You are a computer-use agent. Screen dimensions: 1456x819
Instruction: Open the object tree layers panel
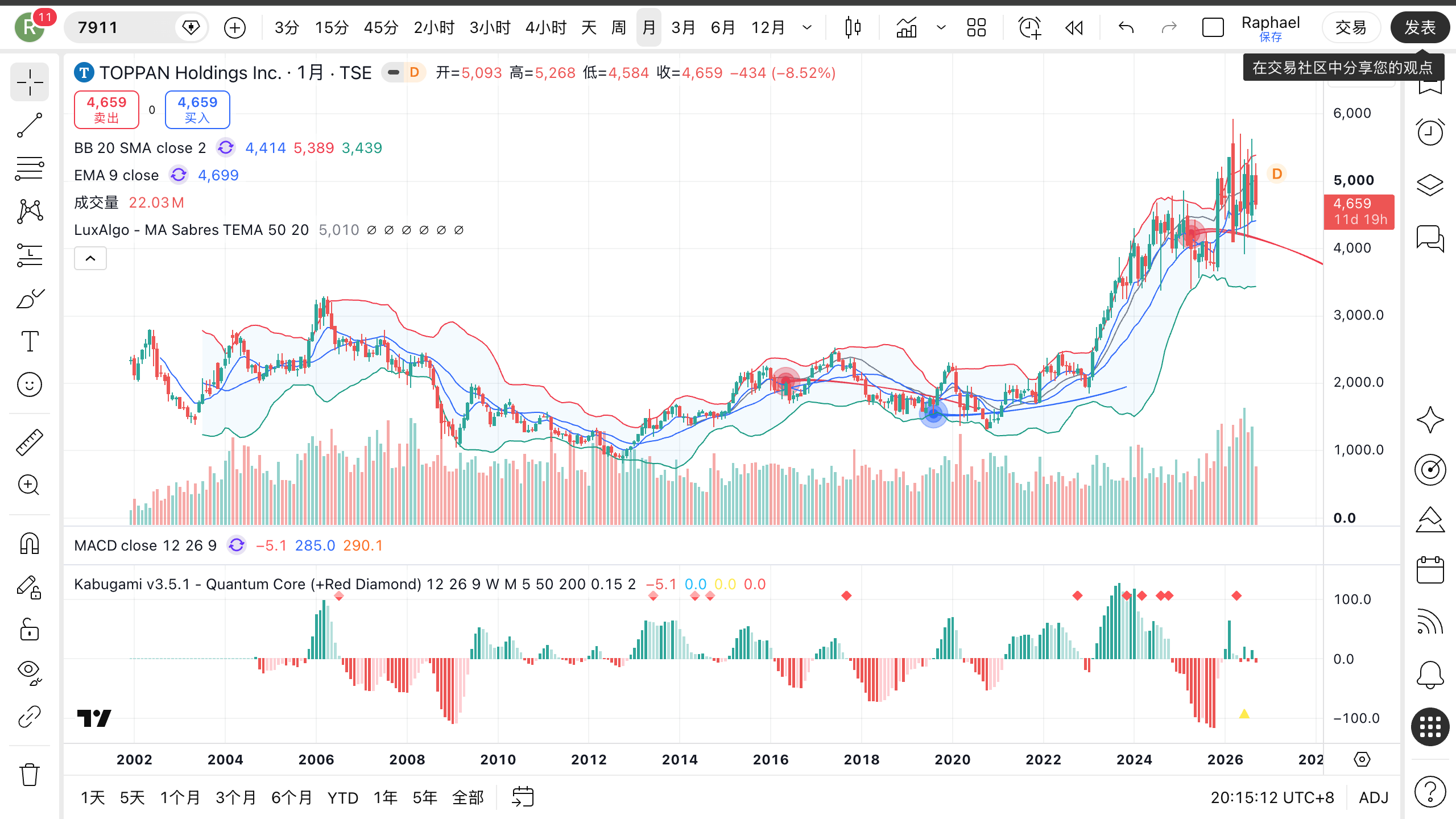pyautogui.click(x=1430, y=184)
